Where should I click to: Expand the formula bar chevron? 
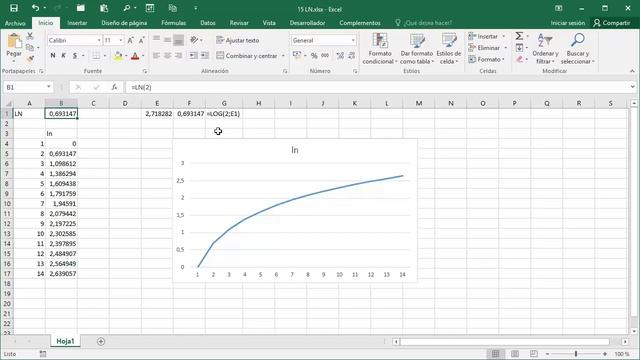(x=632, y=87)
